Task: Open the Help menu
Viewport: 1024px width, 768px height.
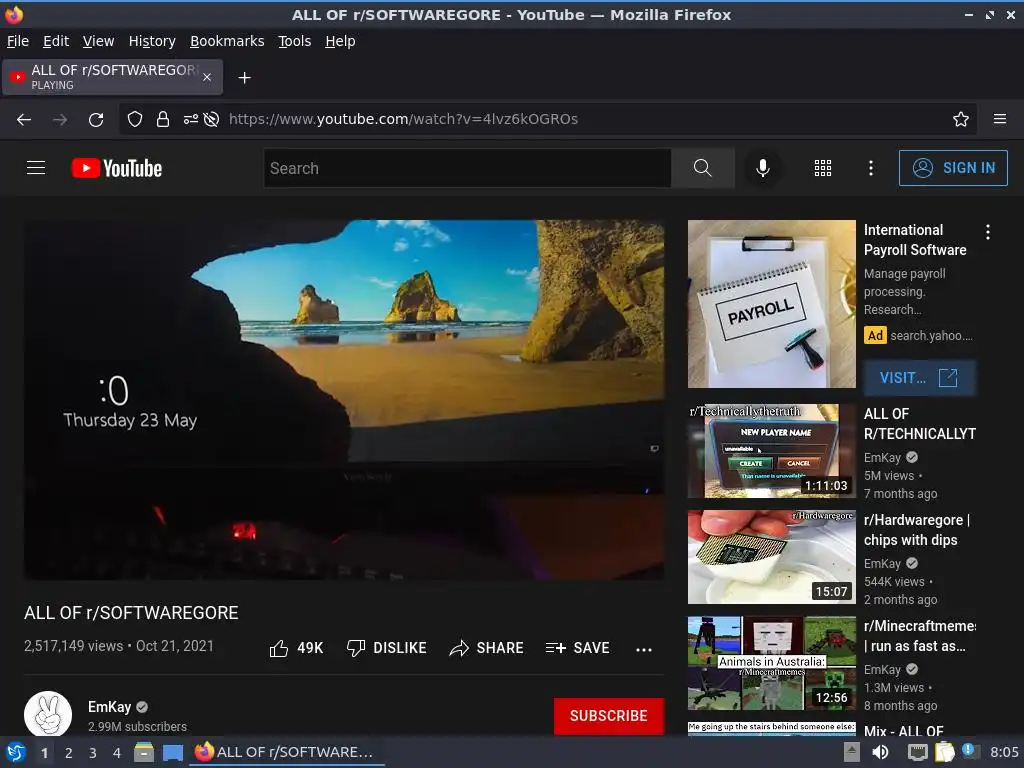Action: [x=340, y=41]
